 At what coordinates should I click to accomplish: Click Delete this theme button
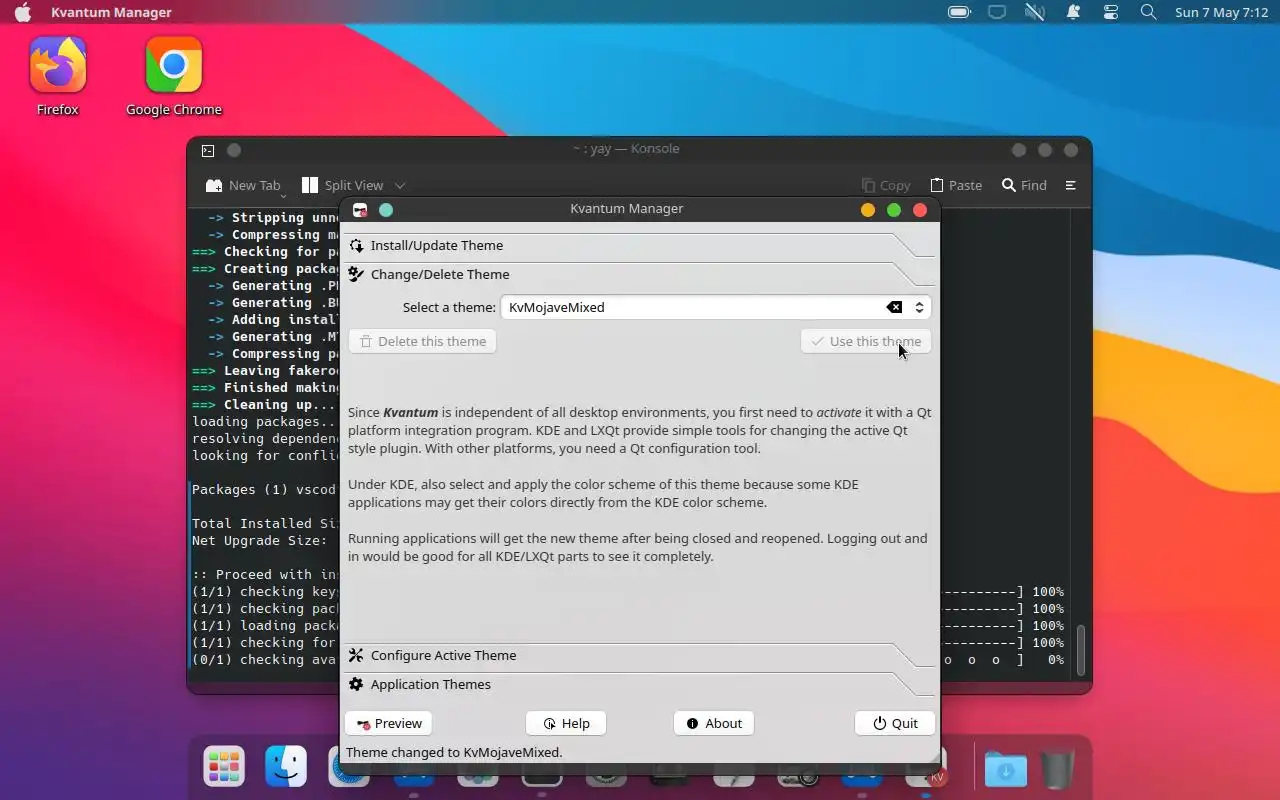tap(422, 341)
